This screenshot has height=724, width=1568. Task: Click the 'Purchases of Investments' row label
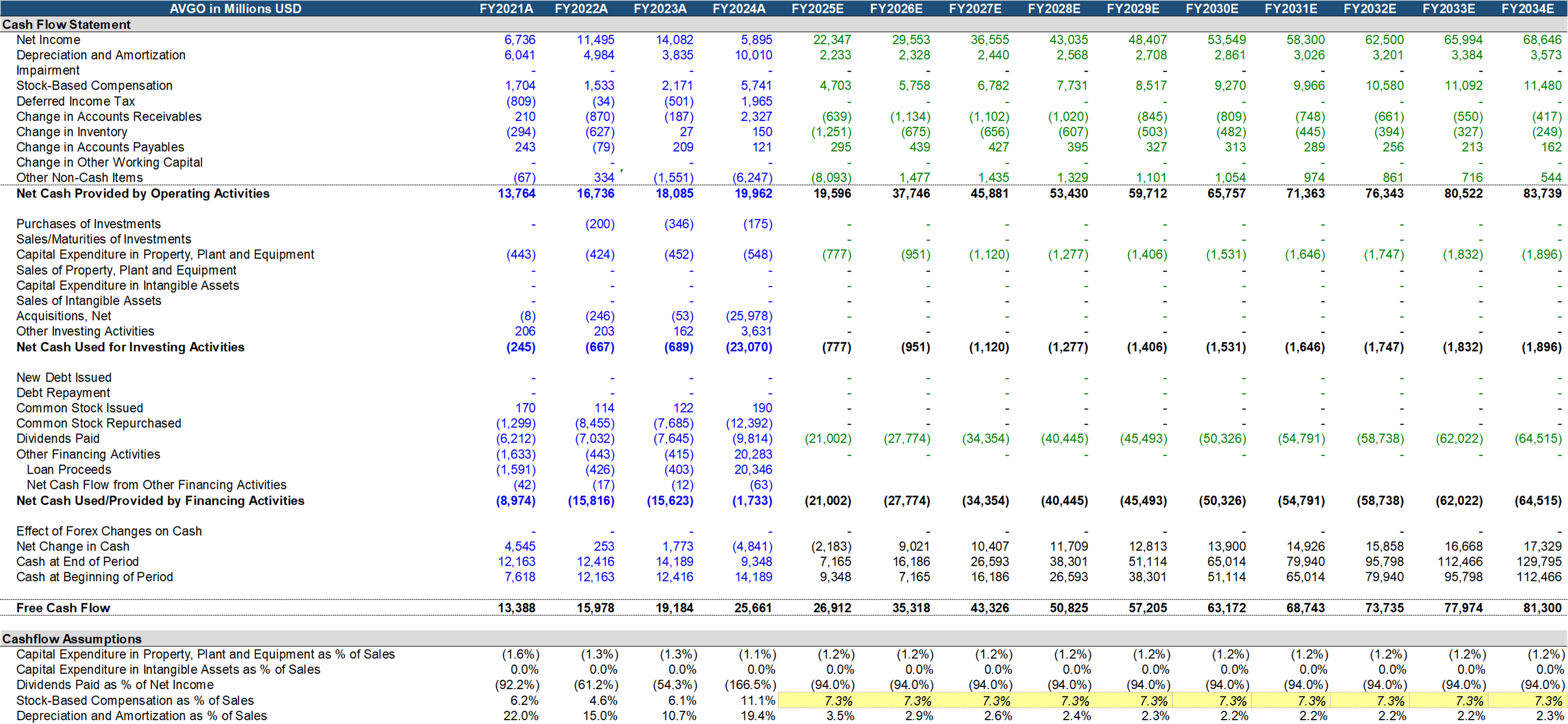tap(88, 224)
